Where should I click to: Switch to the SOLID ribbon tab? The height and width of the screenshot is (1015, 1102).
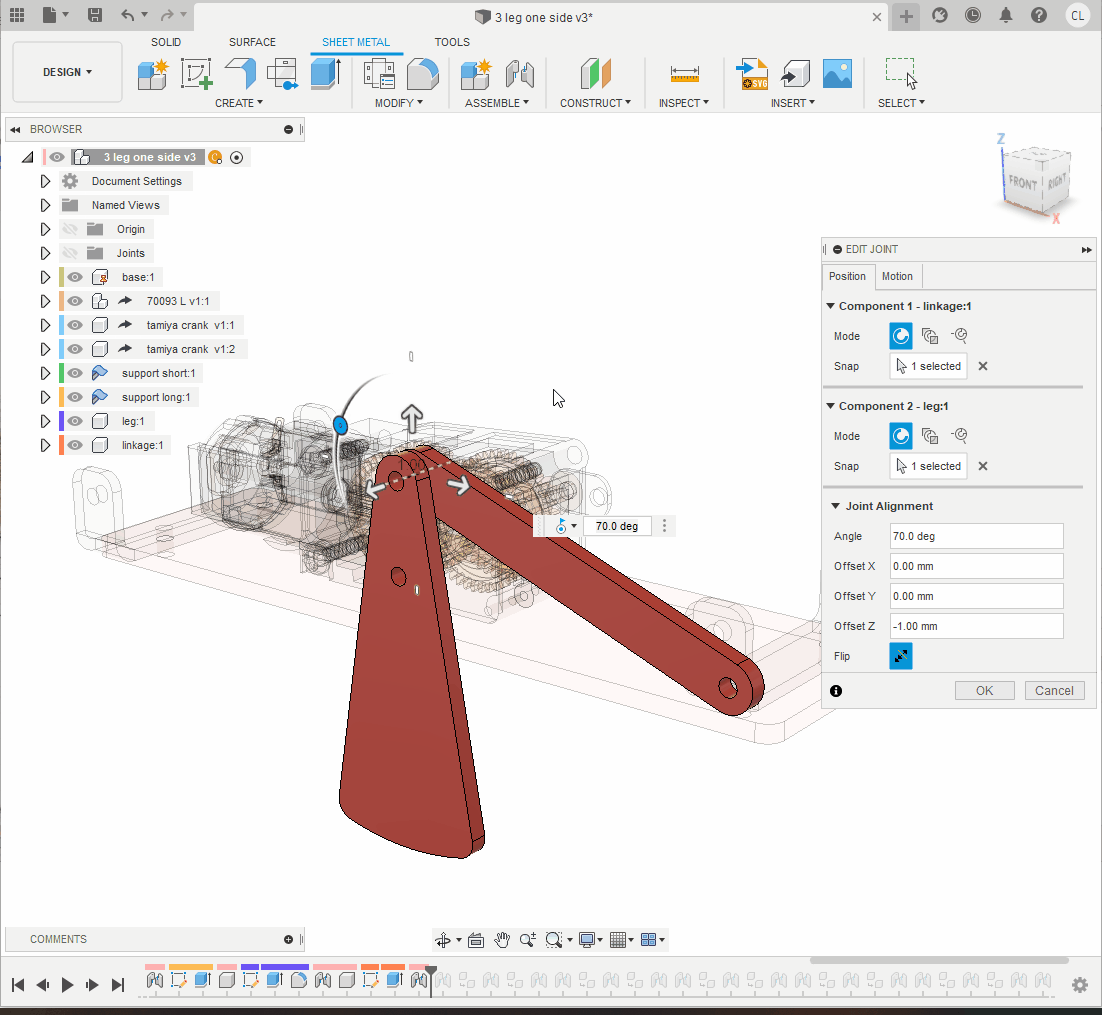[x=166, y=42]
